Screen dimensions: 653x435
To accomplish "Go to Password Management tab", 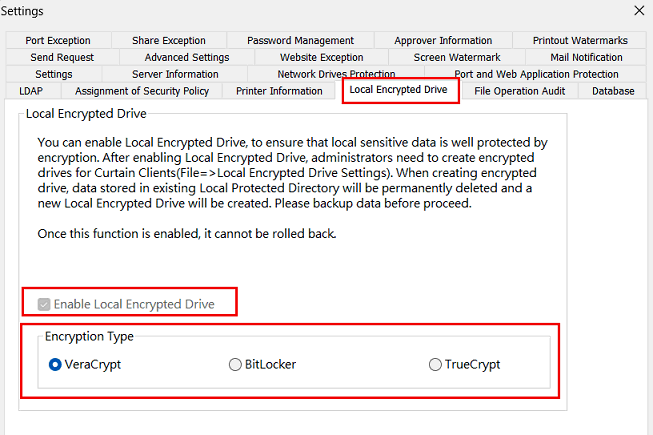I will 300,41.
